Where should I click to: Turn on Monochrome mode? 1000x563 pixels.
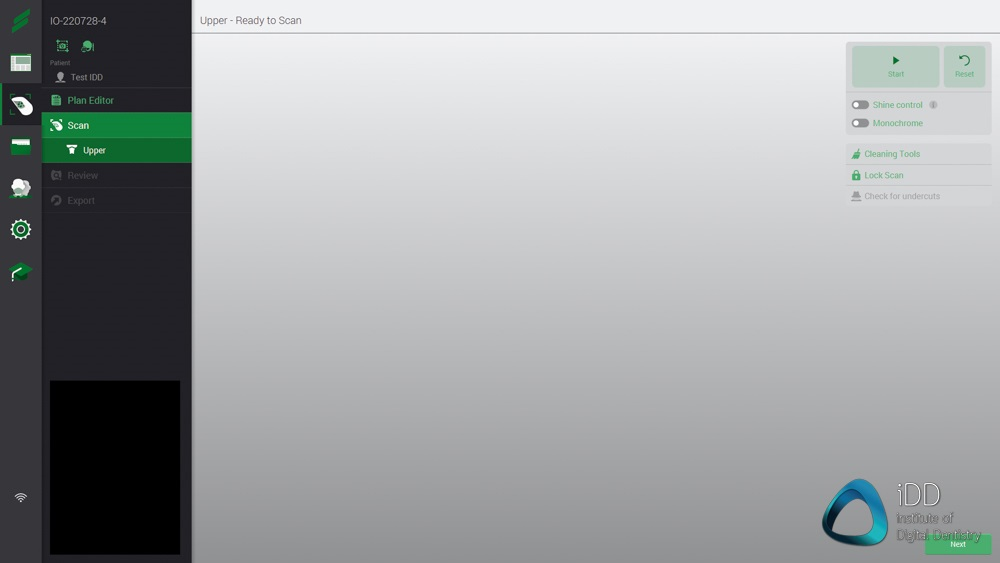pyautogui.click(x=860, y=123)
